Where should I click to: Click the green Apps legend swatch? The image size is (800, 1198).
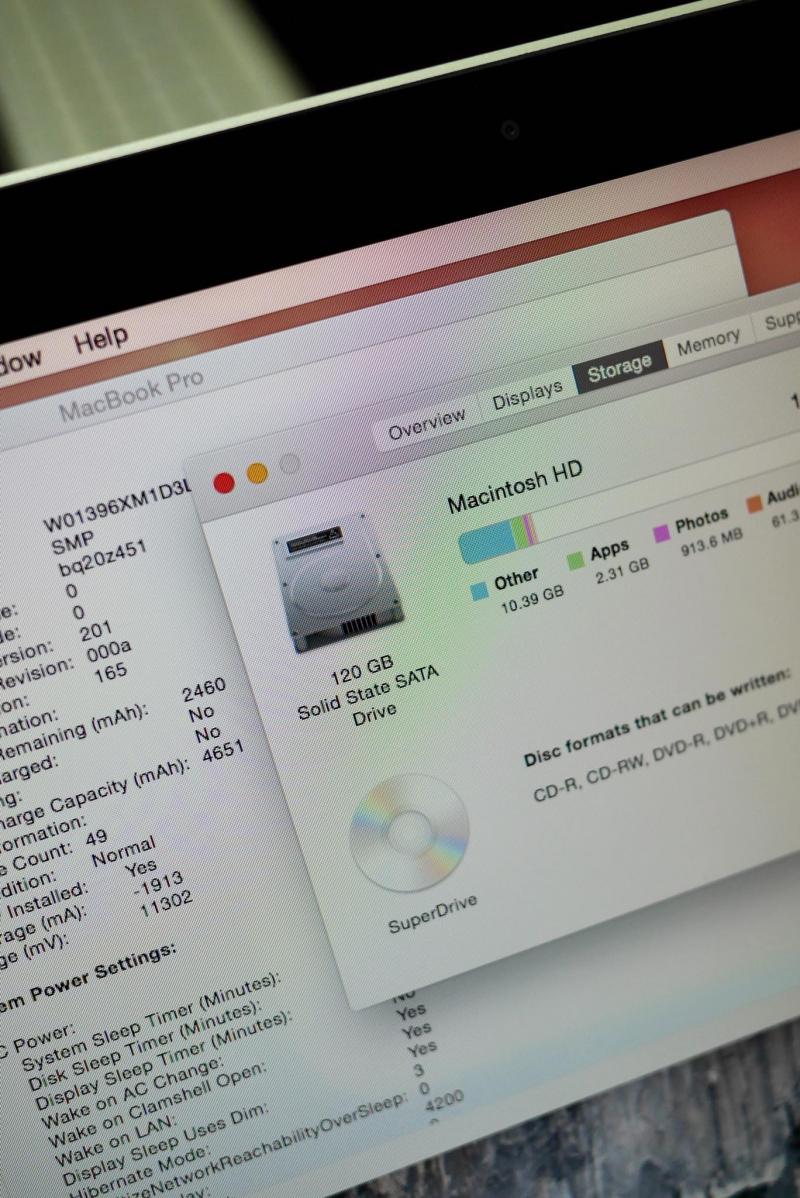(575, 562)
